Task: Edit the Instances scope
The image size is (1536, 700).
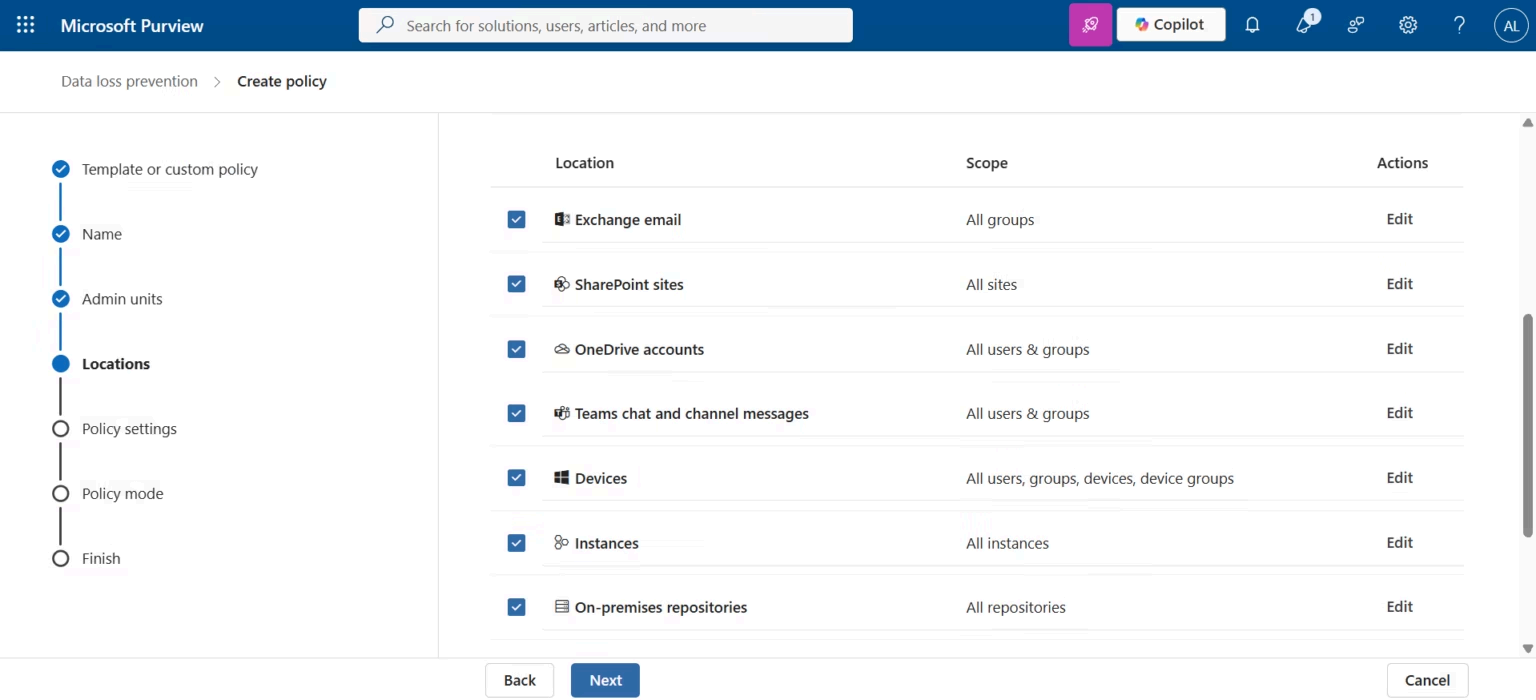Action: (1399, 543)
